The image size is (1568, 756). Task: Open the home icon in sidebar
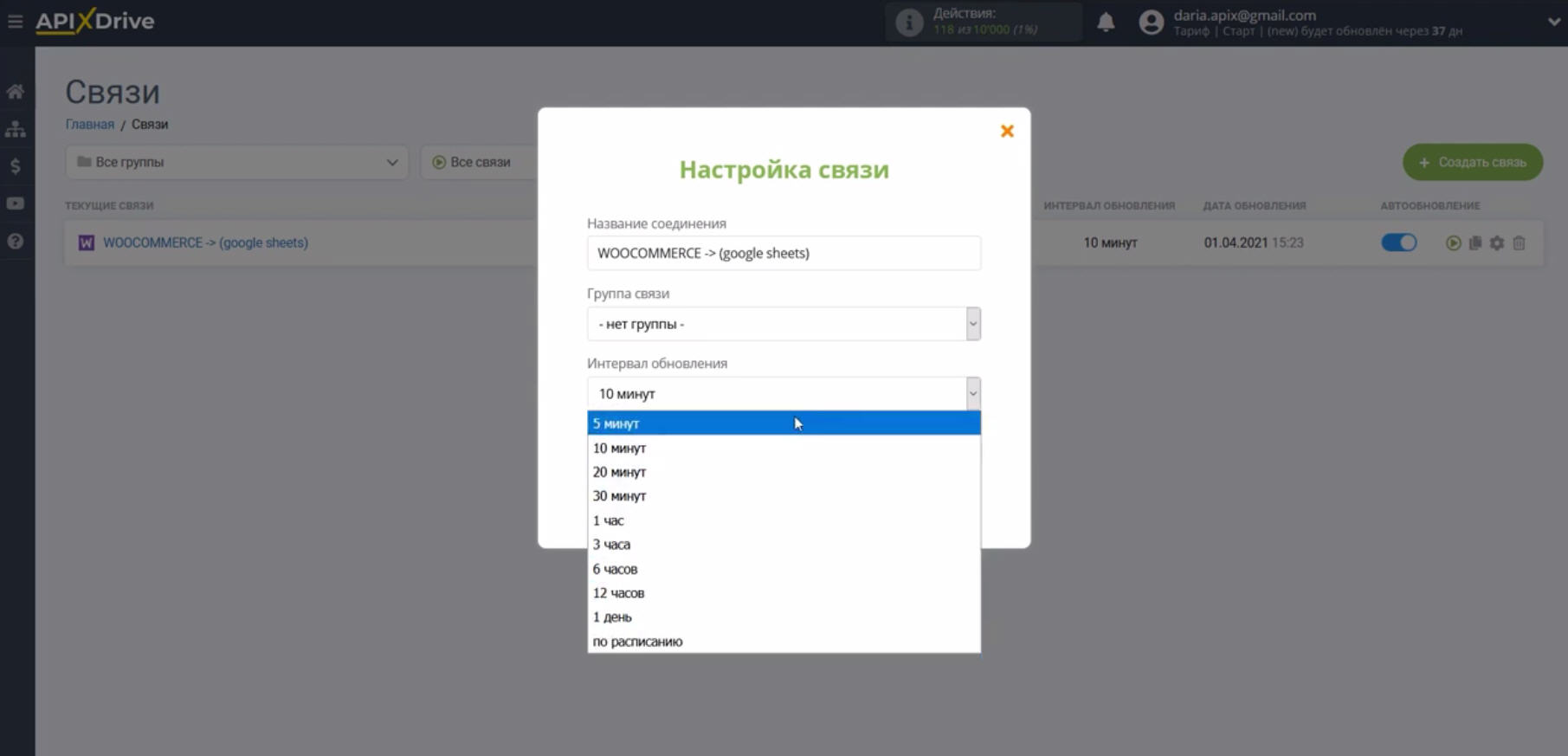[16, 92]
